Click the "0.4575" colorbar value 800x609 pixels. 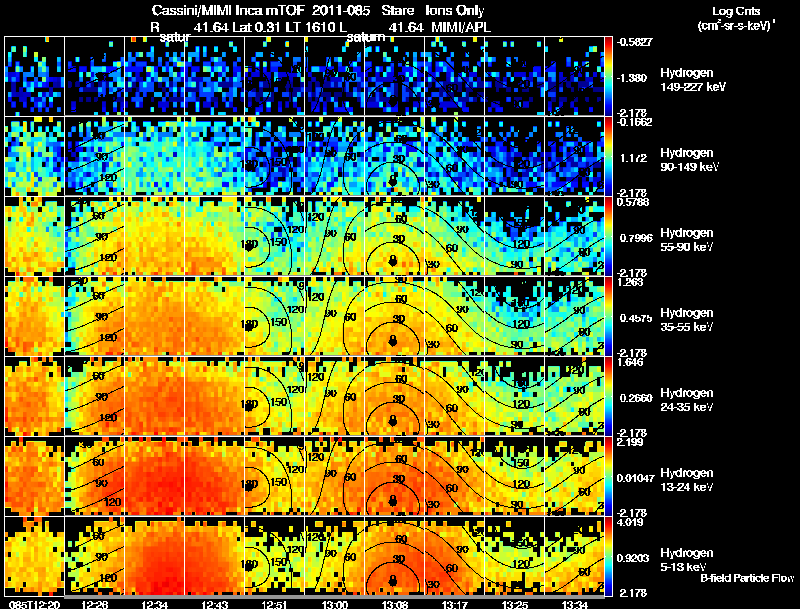636,318
